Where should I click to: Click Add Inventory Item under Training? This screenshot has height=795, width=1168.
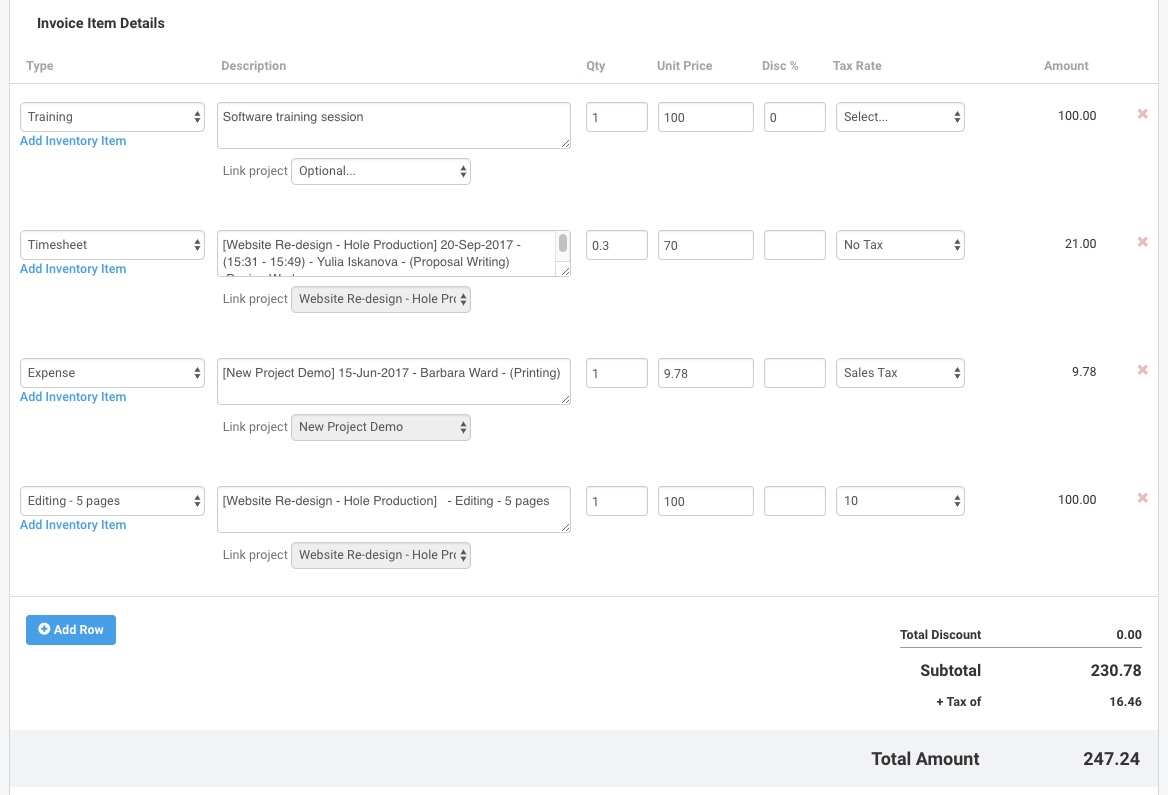click(x=73, y=141)
